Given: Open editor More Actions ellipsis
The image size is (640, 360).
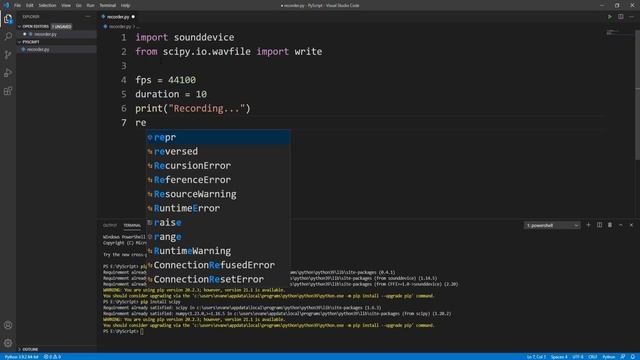Looking at the screenshot, I should [631, 17].
